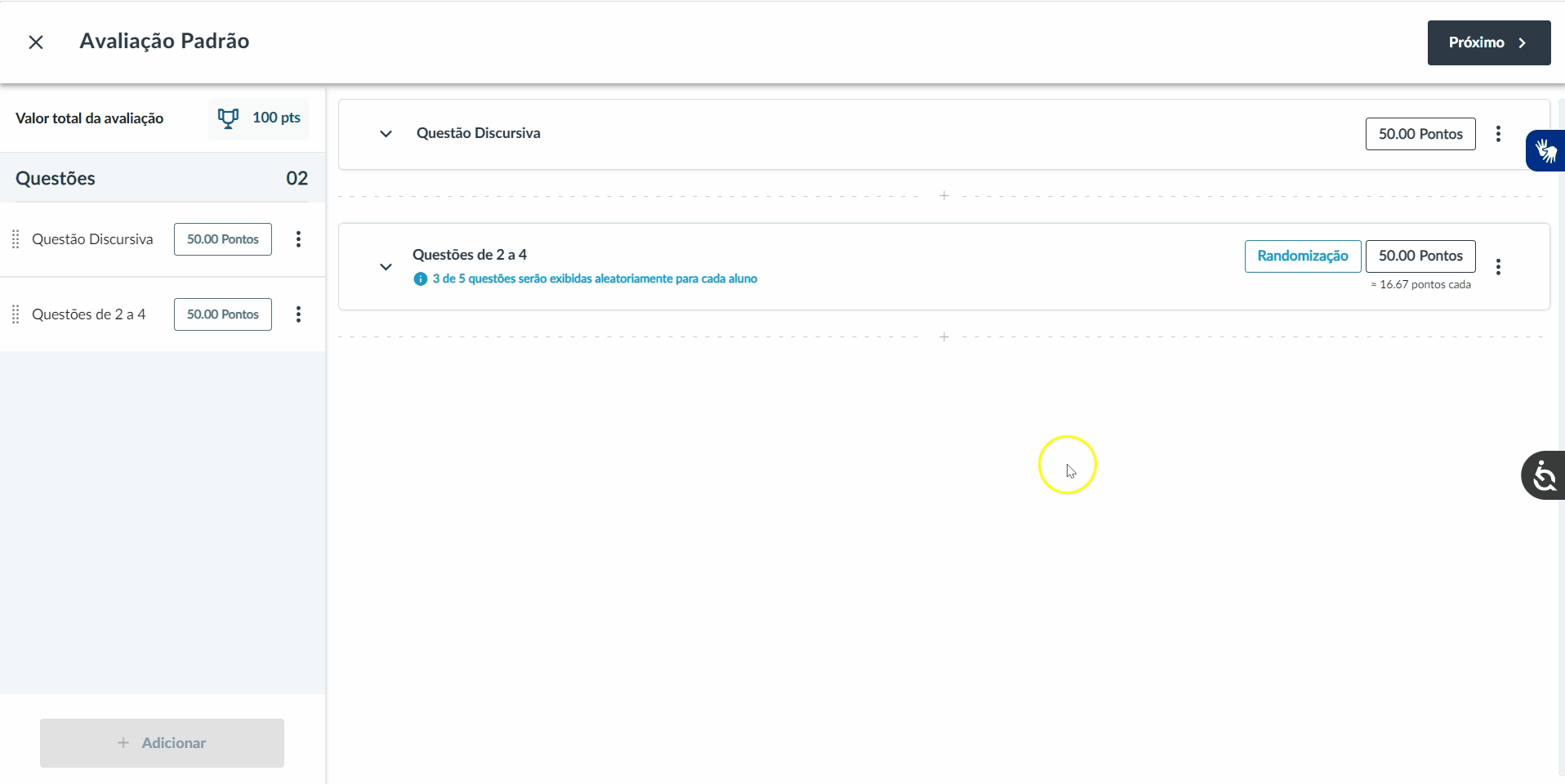Insert item with plus below Questão Discursiva card
1565x784 pixels.
click(x=944, y=196)
